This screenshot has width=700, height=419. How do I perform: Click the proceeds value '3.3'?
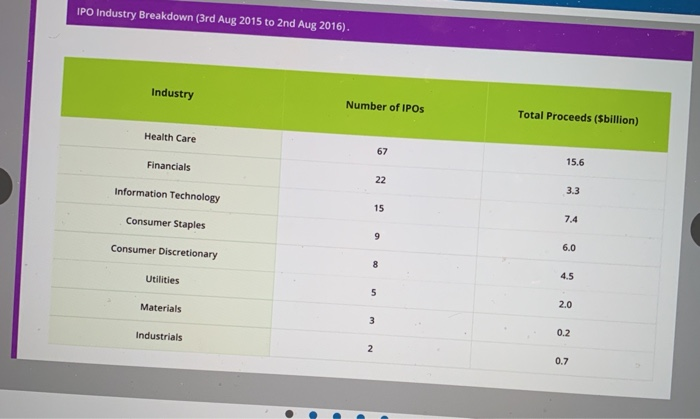573,191
